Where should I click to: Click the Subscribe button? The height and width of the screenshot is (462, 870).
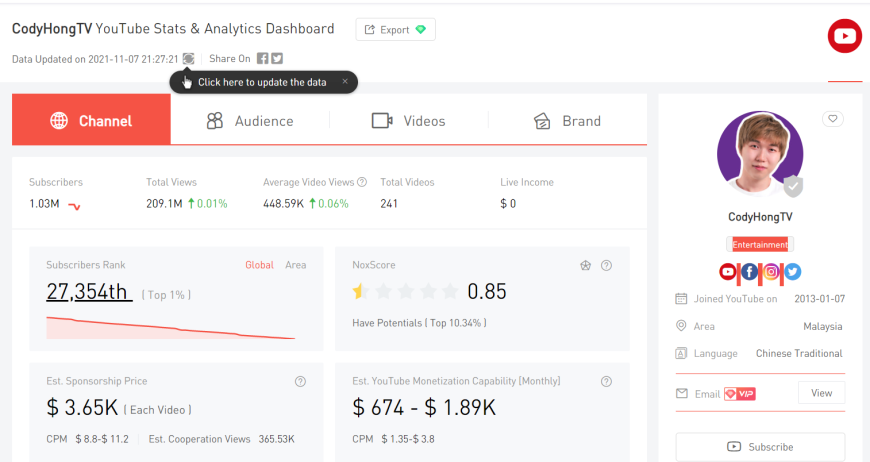(x=760, y=446)
